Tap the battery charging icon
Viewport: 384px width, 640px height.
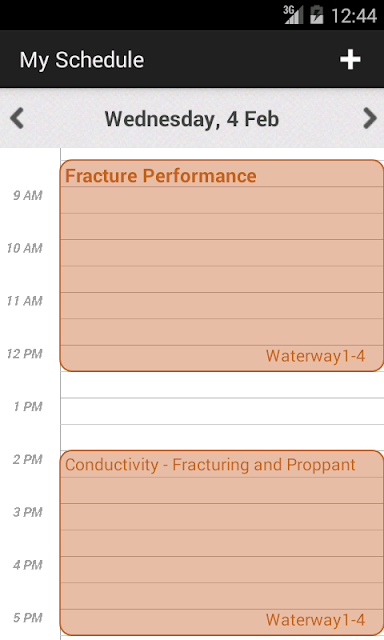coord(317,15)
